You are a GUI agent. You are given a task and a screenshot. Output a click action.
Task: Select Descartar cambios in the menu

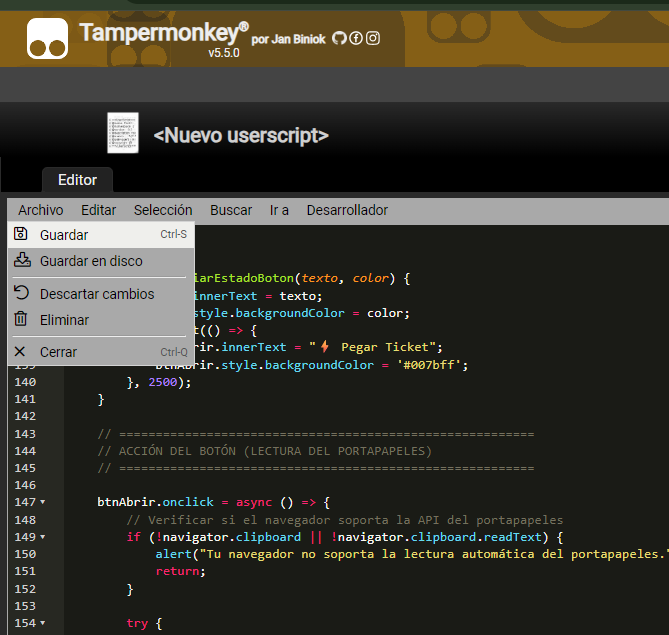click(x=101, y=294)
